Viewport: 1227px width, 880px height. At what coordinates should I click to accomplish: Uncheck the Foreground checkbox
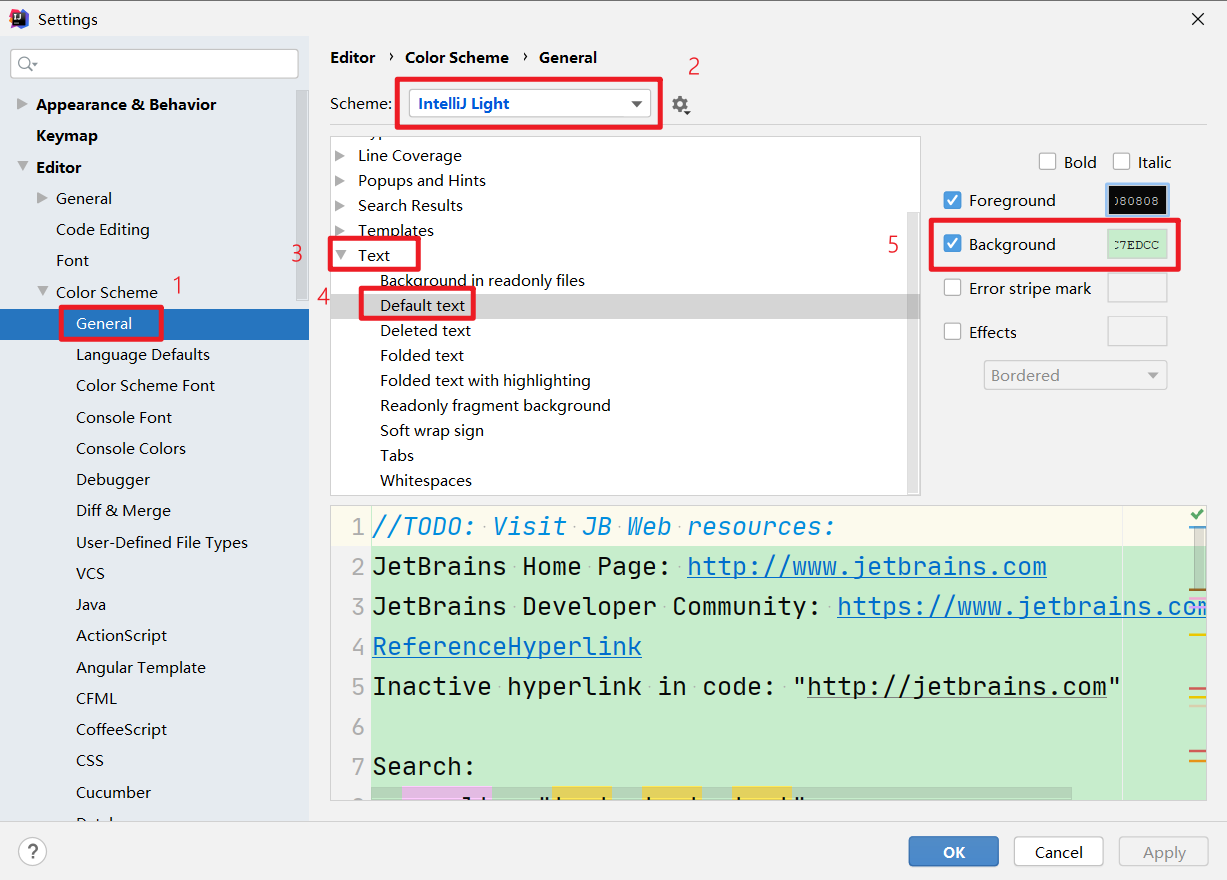click(953, 200)
